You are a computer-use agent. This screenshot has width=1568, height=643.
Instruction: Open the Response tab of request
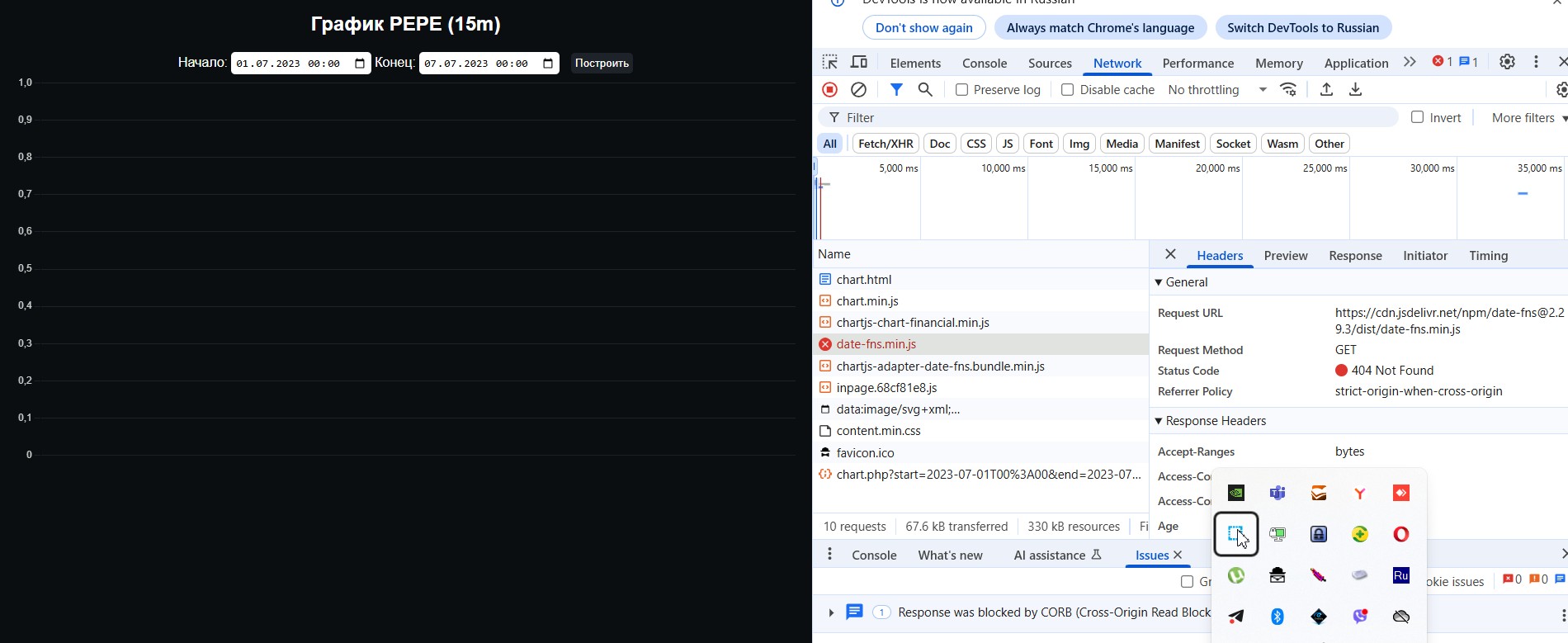pyautogui.click(x=1355, y=255)
